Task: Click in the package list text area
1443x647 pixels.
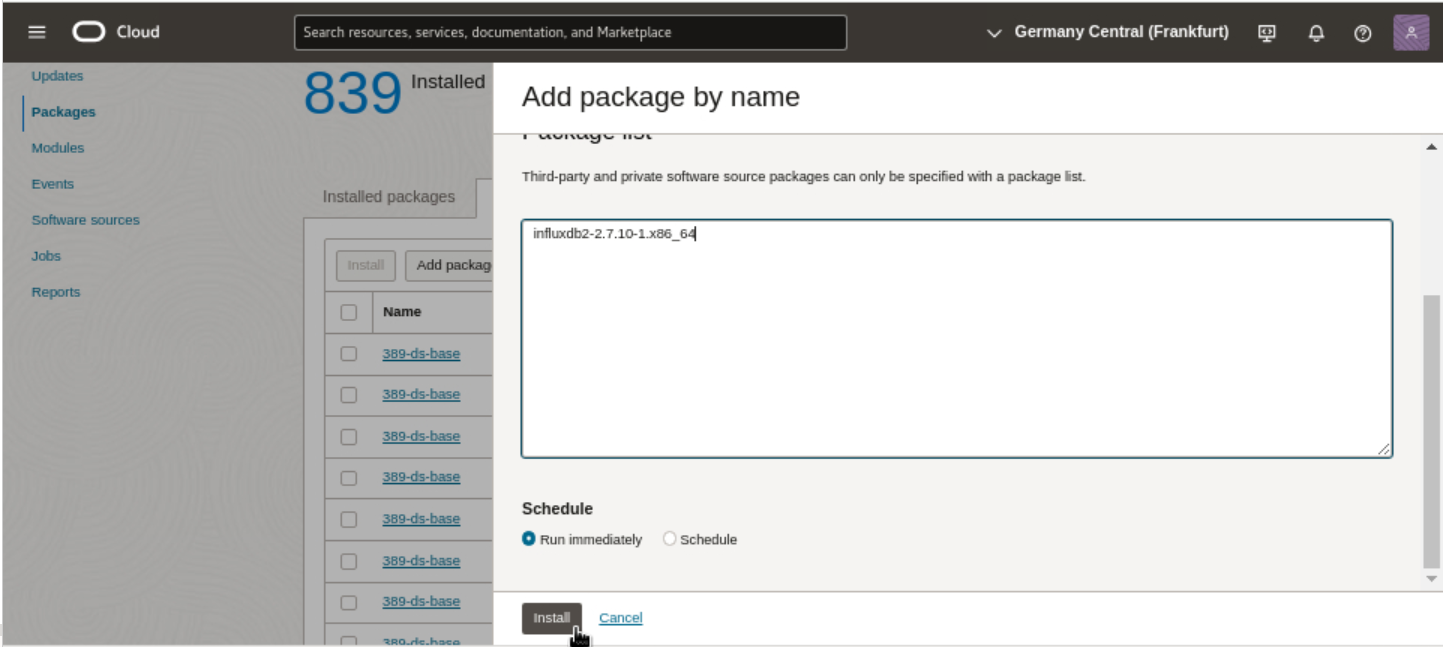Action: click(957, 339)
